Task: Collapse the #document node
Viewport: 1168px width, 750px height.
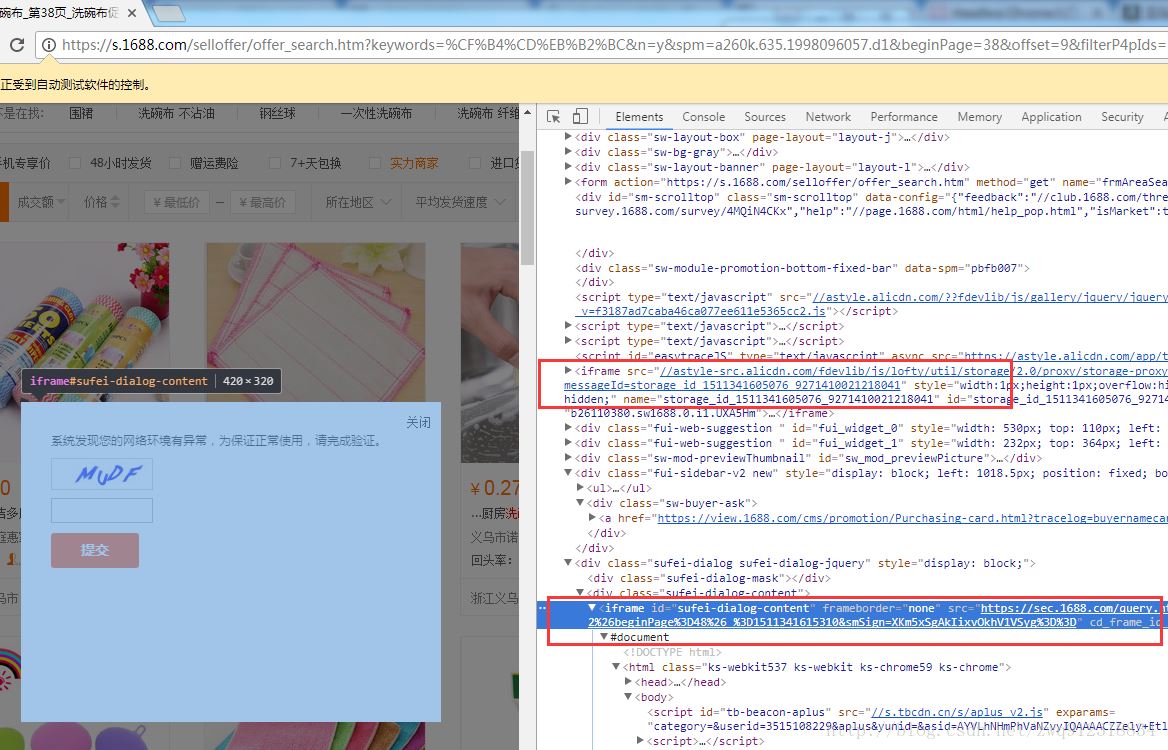Action: (604, 637)
